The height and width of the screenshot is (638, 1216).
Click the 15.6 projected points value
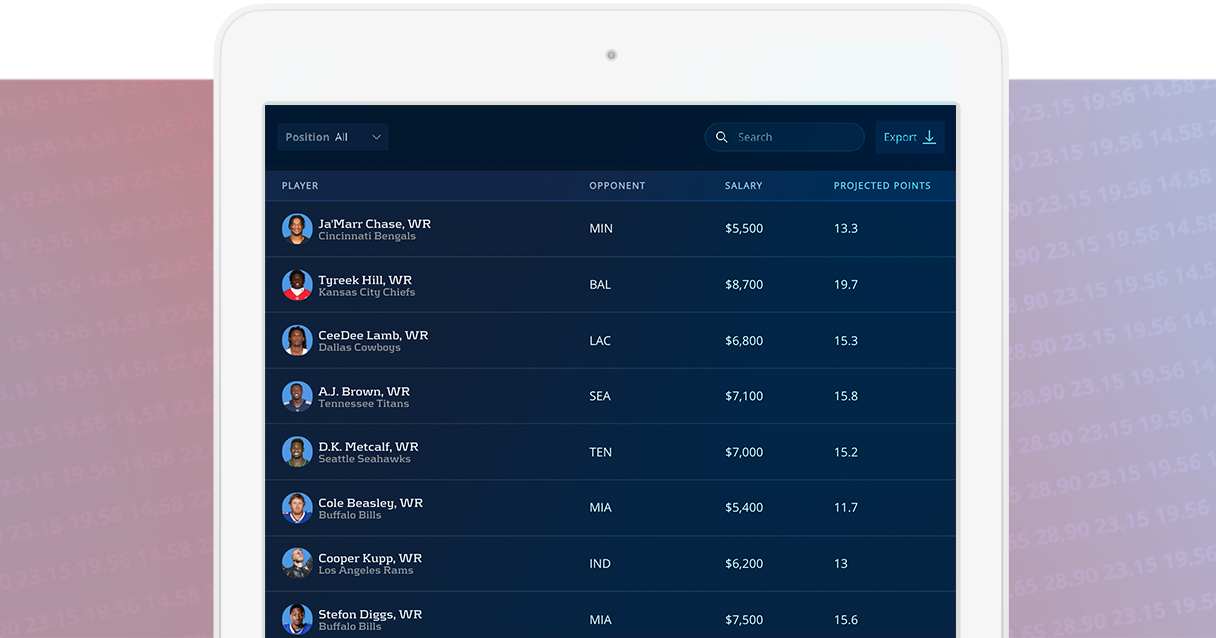846,620
